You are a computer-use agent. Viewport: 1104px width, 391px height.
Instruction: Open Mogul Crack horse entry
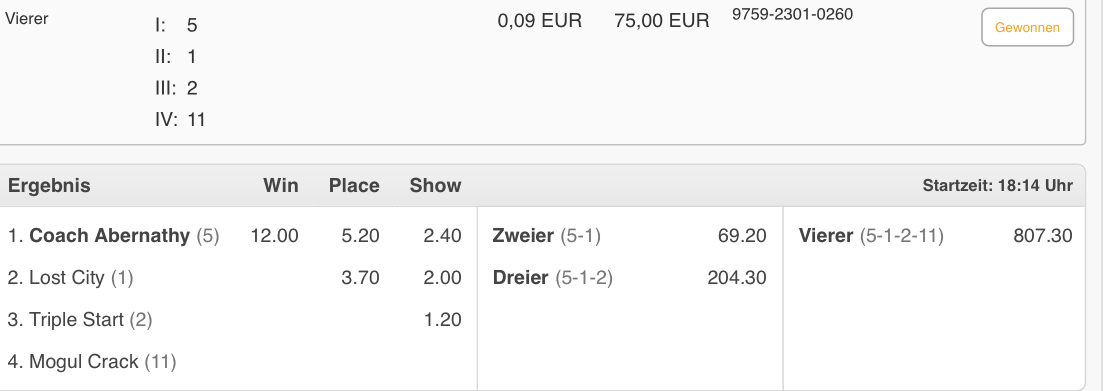tap(92, 361)
